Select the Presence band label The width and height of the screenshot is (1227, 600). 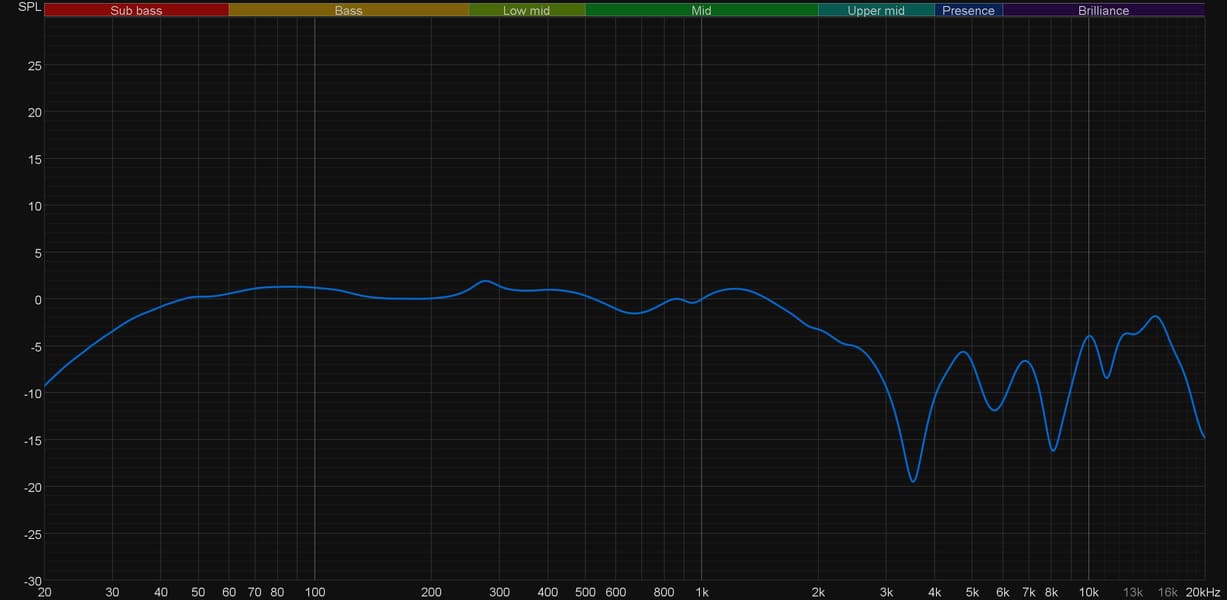point(968,10)
